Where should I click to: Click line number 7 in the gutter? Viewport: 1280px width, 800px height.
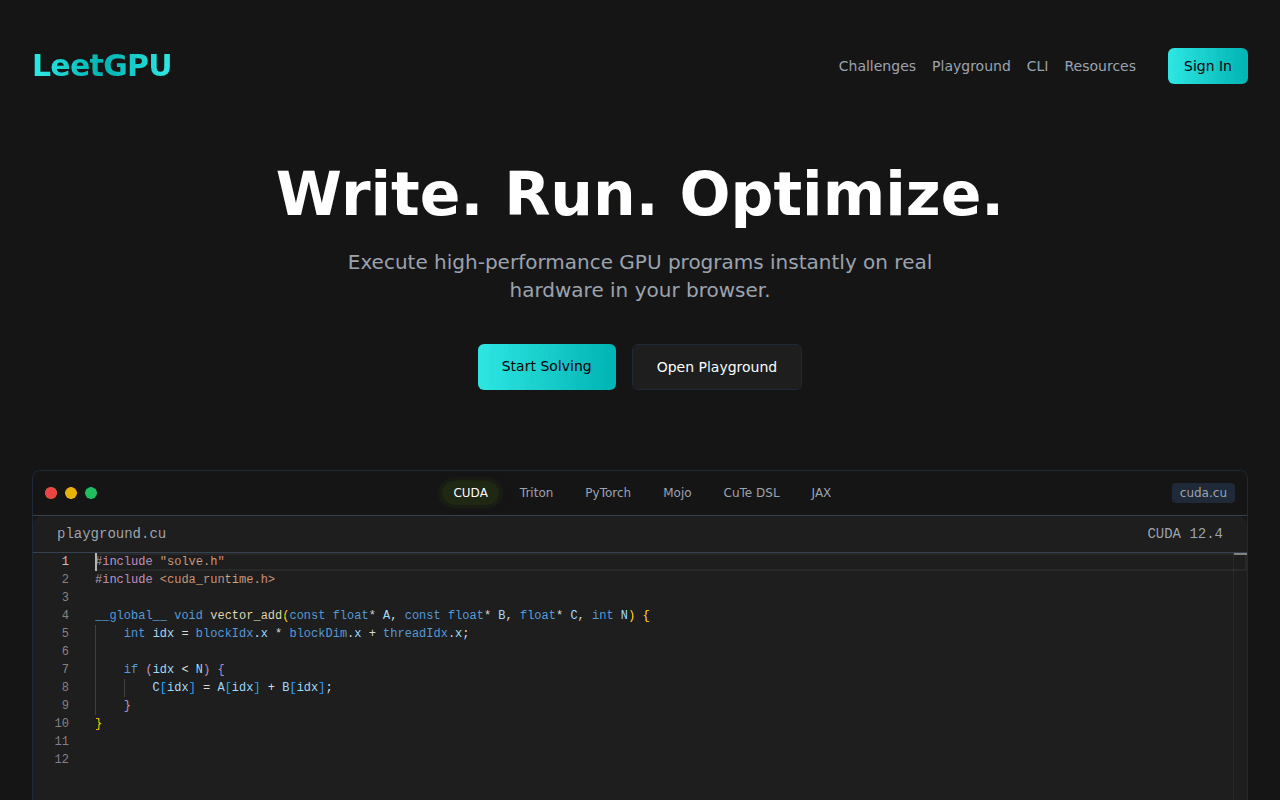(65, 670)
